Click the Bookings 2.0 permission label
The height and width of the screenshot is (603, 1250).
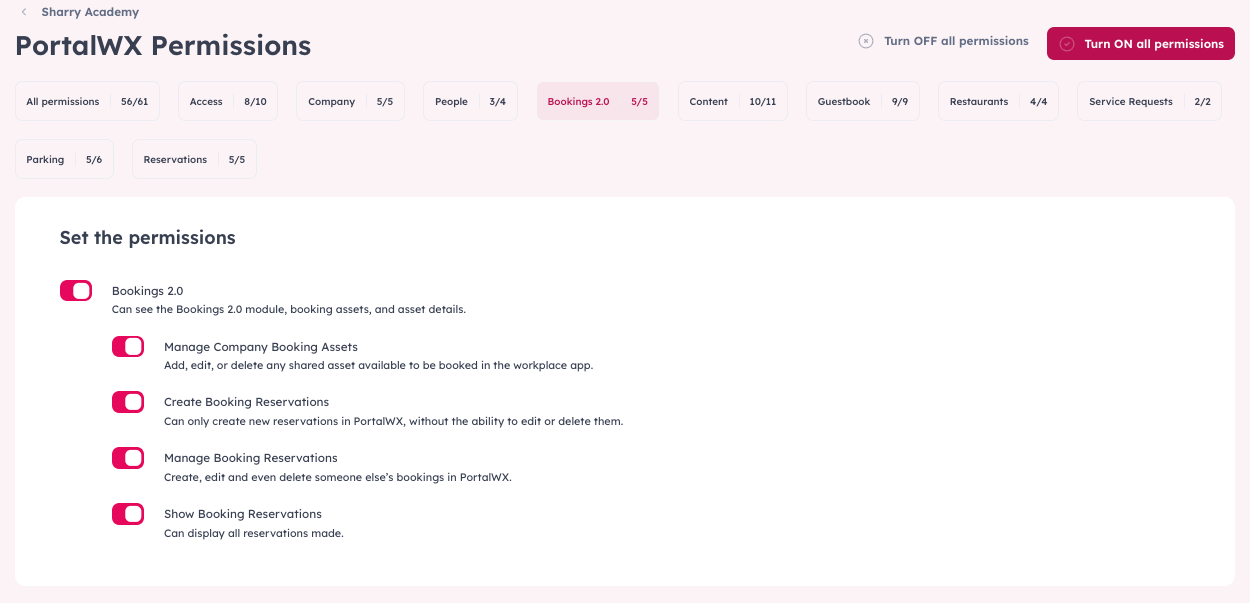[x=148, y=291]
